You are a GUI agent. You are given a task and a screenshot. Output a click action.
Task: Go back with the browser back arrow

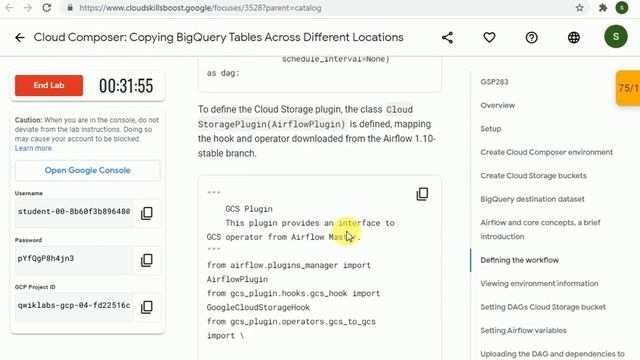9,8
